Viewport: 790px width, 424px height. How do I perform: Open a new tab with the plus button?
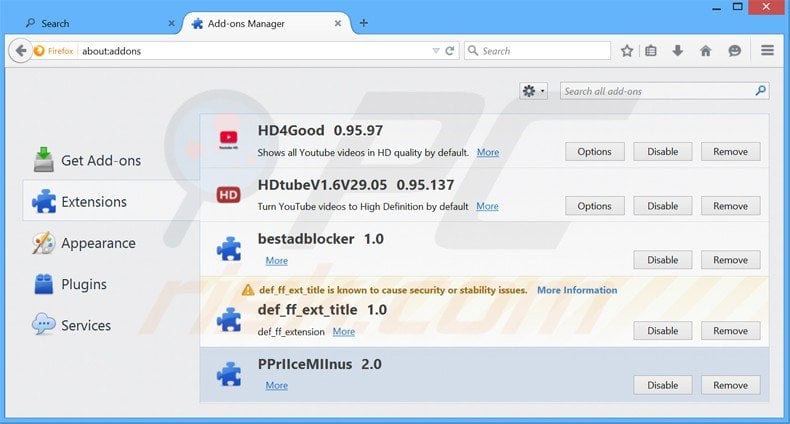tap(364, 23)
